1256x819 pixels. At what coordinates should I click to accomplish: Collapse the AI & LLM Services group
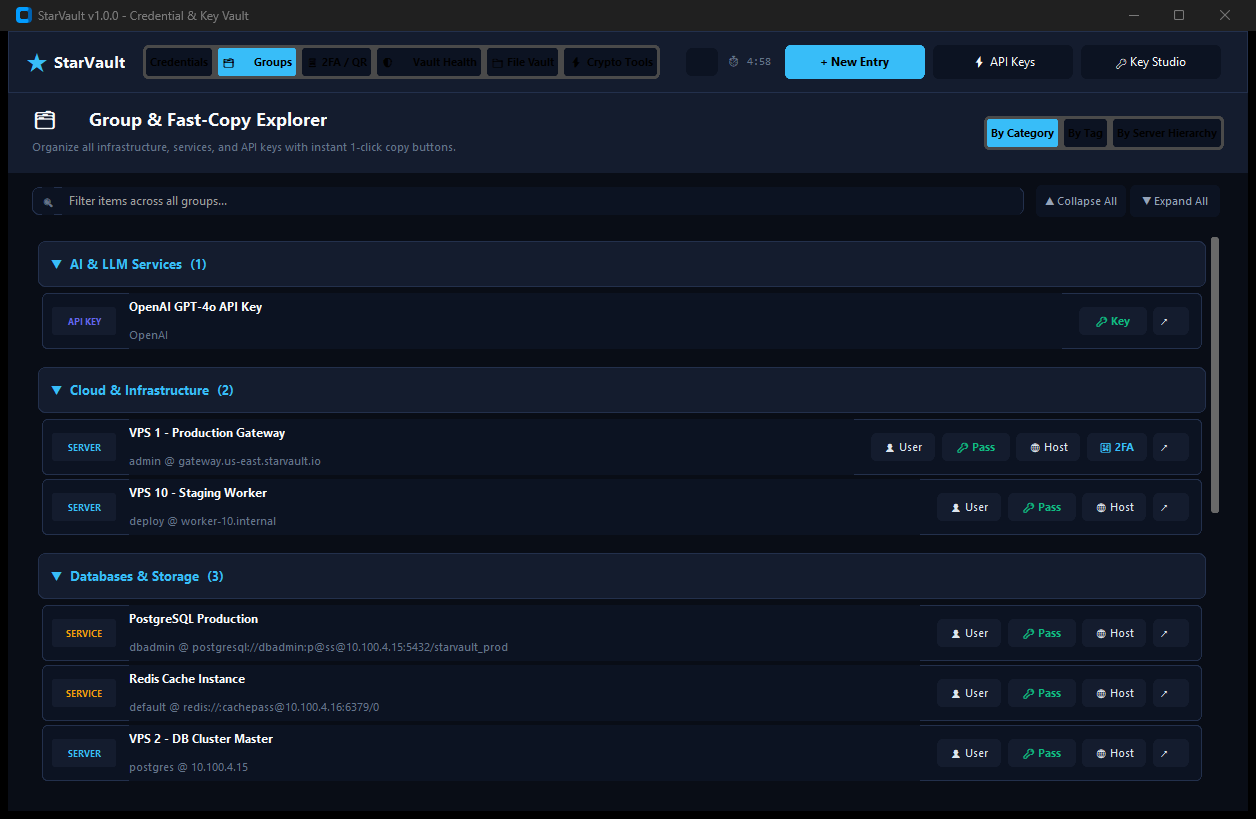click(x=621, y=264)
